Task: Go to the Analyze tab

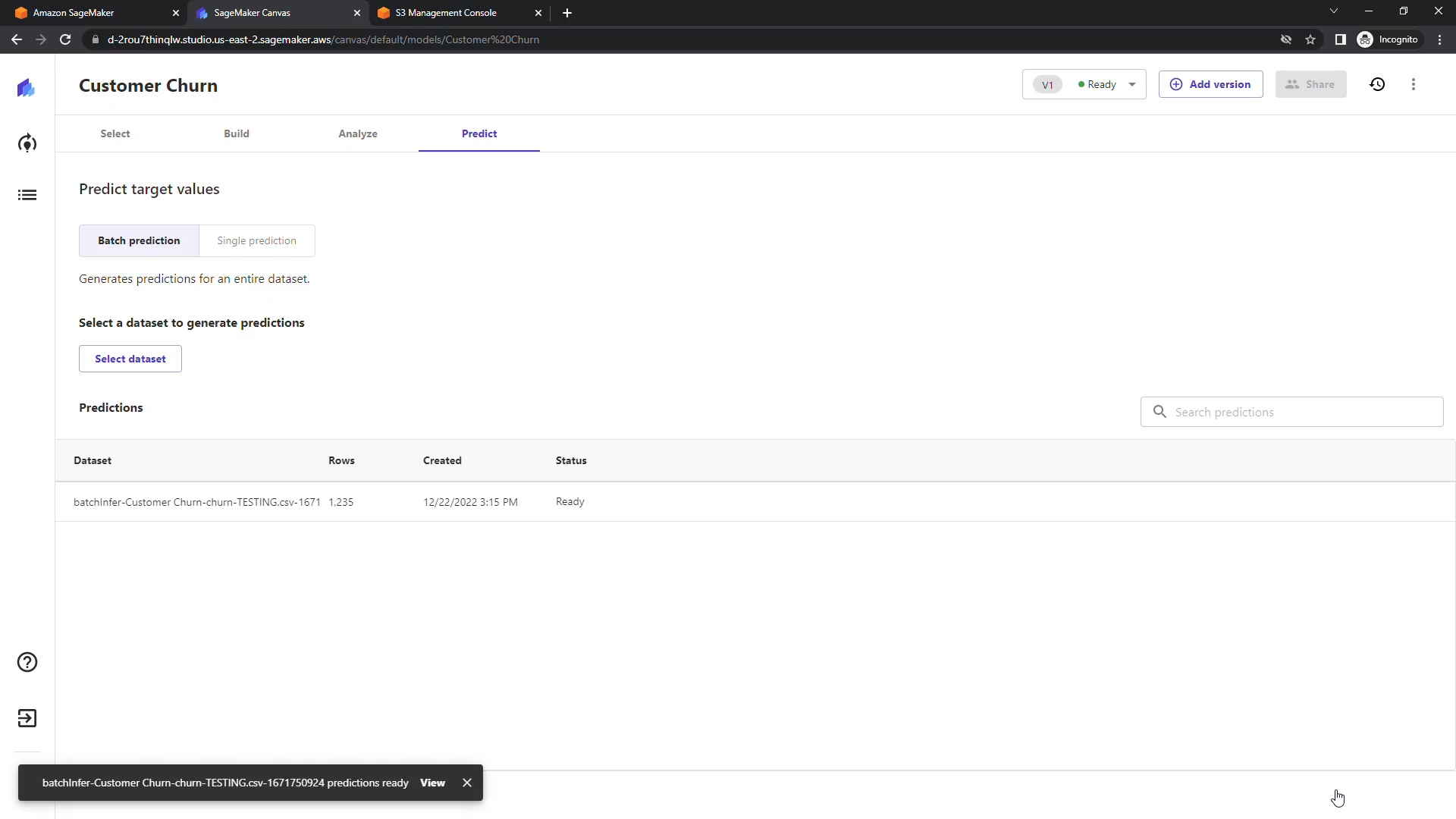Action: tap(358, 133)
